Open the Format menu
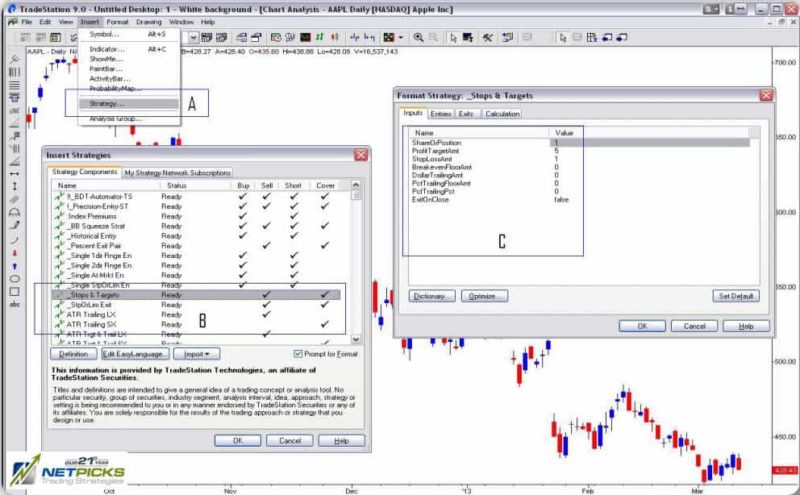This screenshot has width=800, height=495. (x=117, y=22)
